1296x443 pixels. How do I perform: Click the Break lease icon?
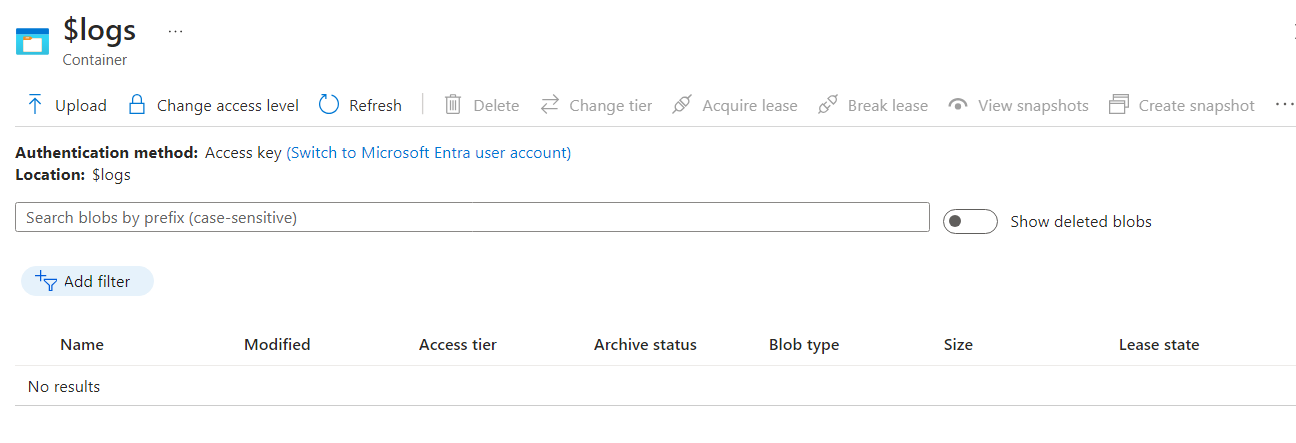(827, 105)
